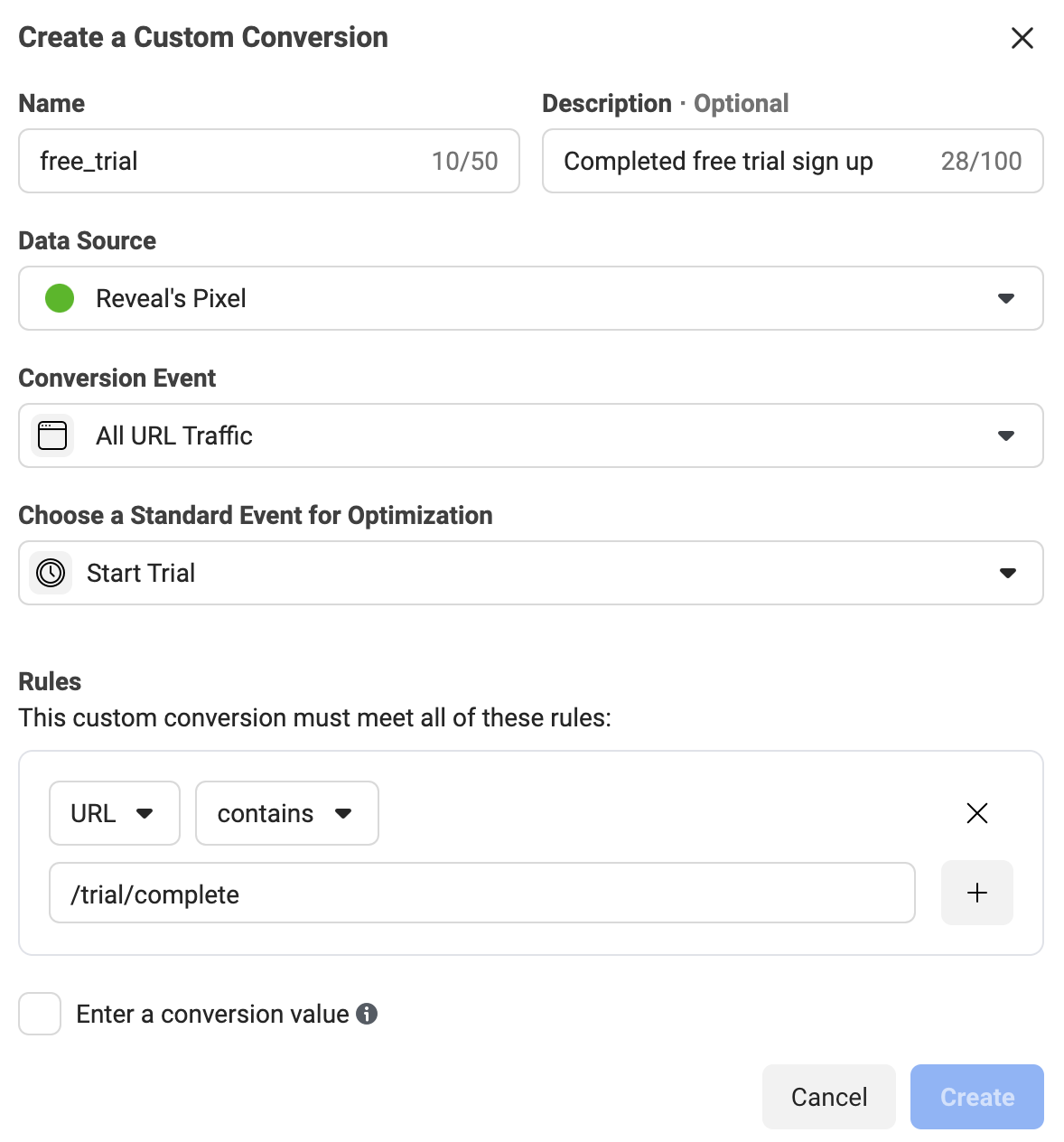
Task: Open the Standard Event for Optimization dropdown
Action: tap(530, 573)
